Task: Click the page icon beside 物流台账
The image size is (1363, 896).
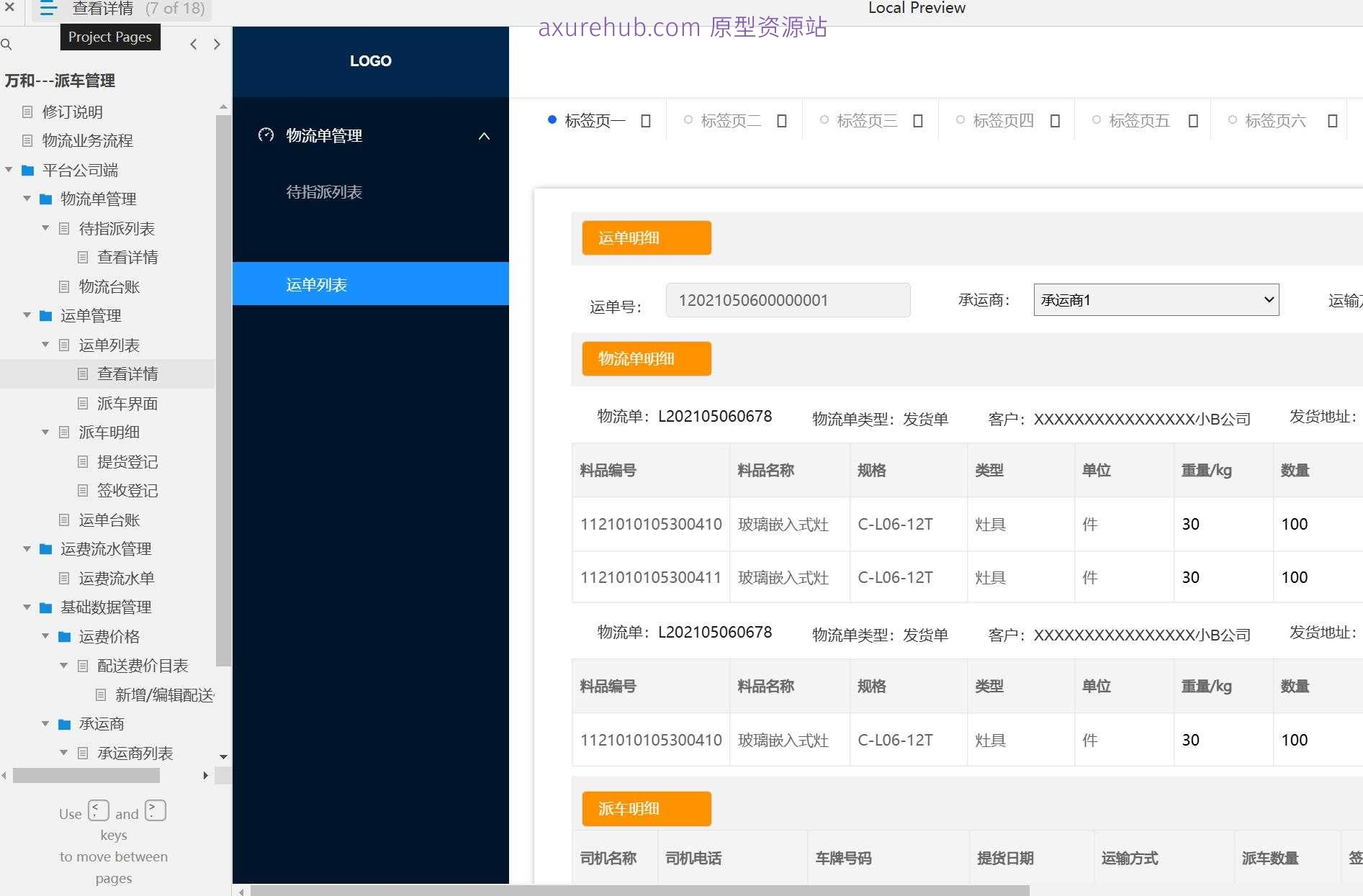Action: pos(64,286)
